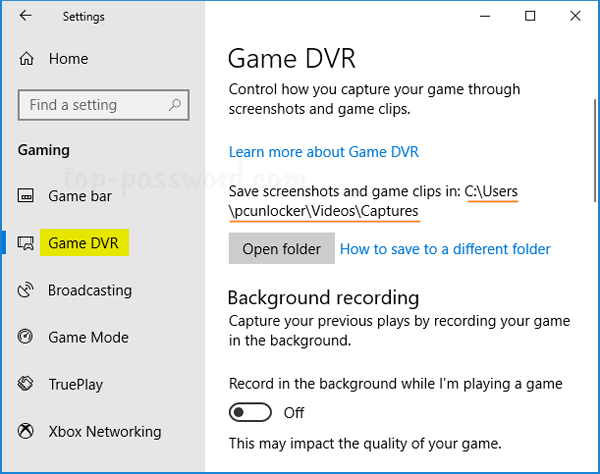Open Learn more about Game DVR link
The height and width of the screenshot is (474, 600).
point(323,152)
